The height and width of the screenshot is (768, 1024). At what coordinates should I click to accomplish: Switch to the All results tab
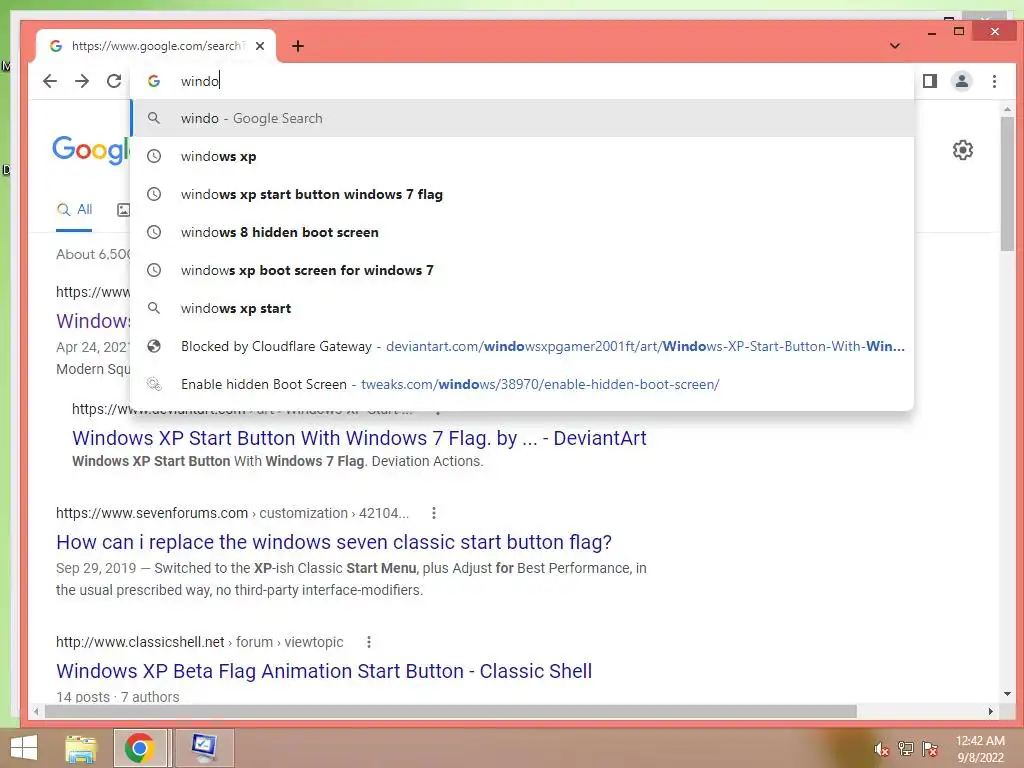click(x=74, y=210)
